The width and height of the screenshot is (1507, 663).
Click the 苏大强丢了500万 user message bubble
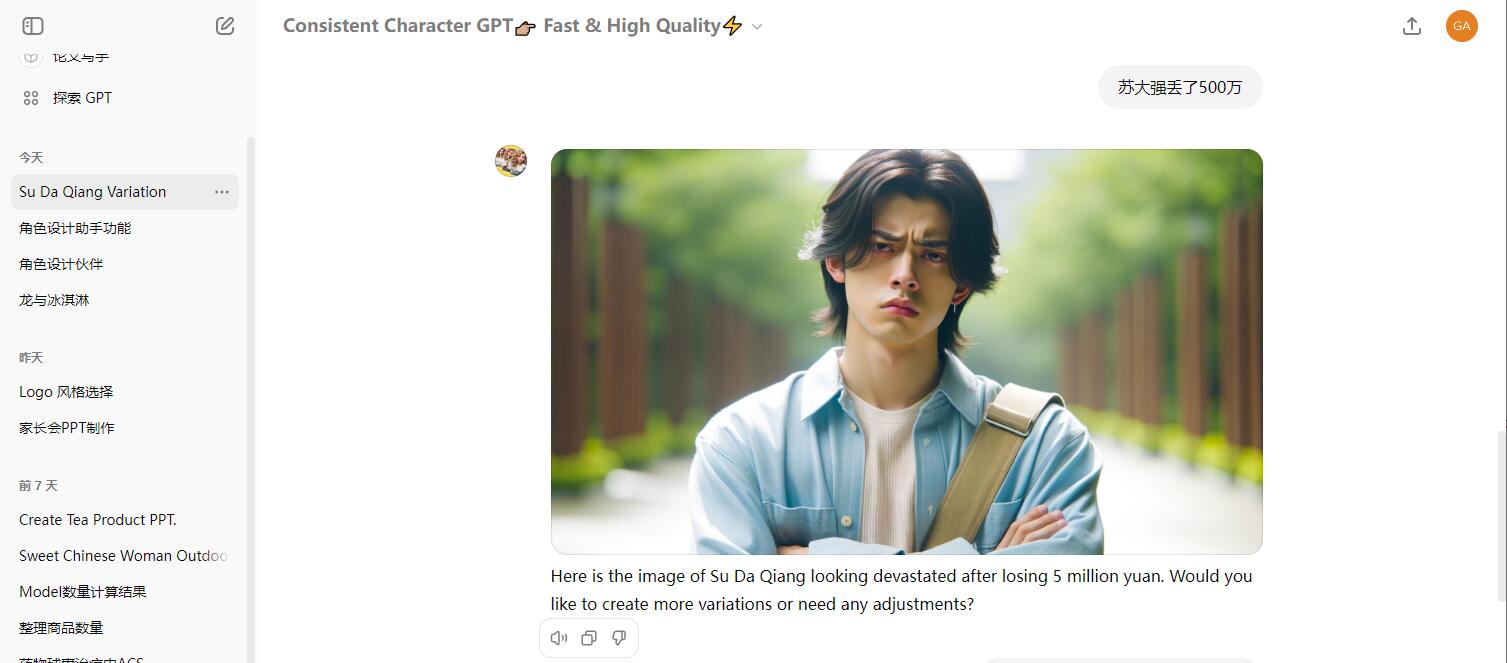coord(1180,87)
